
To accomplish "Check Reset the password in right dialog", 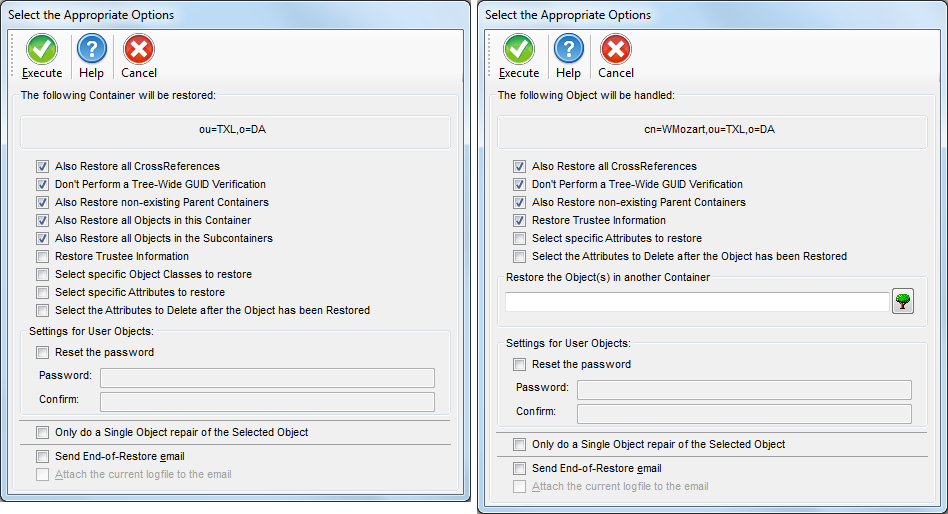I will click(519, 365).
